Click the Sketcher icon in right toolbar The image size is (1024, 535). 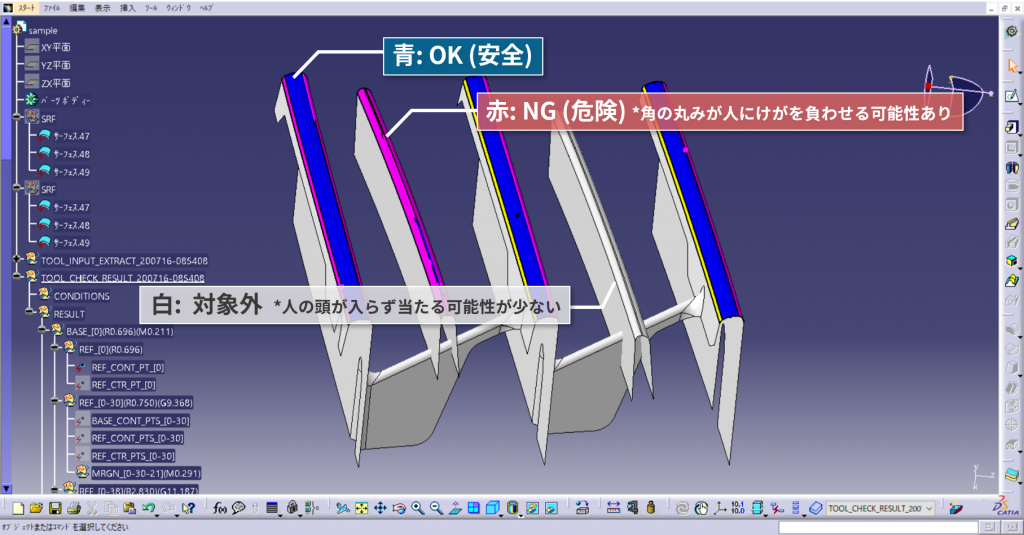[x=1012, y=96]
